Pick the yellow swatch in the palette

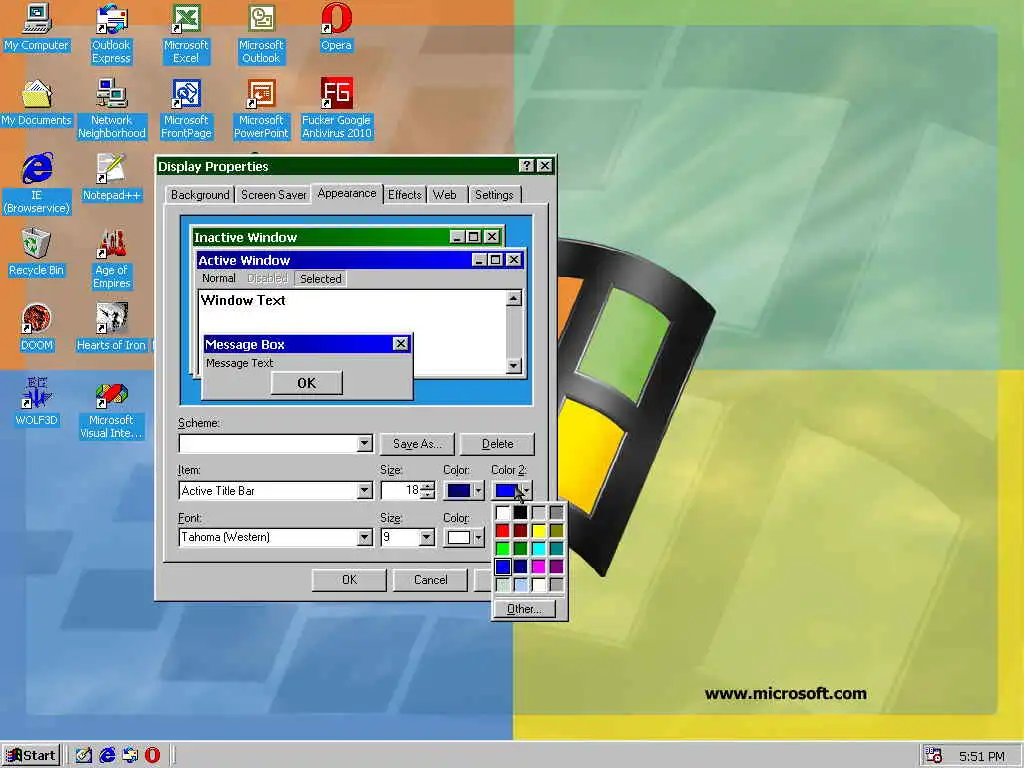[538, 530]
